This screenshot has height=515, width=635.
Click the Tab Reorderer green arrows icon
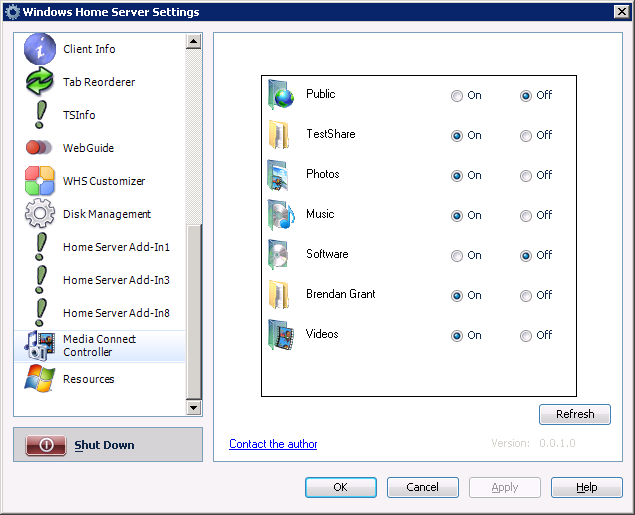[40, 81]
